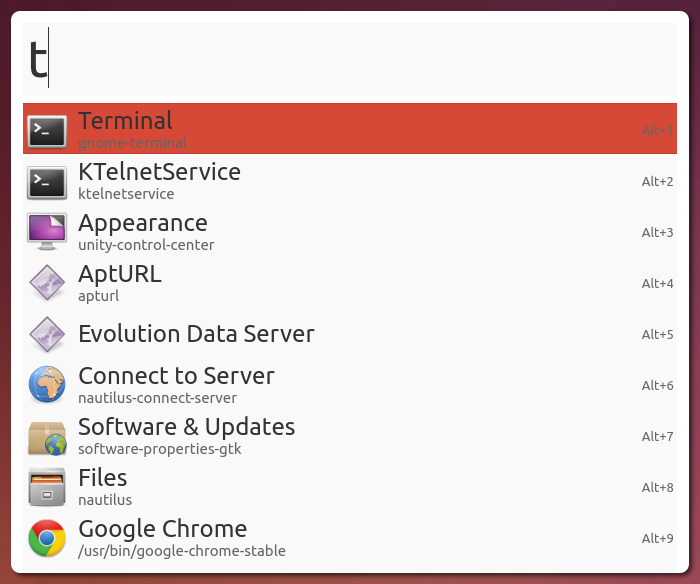Click the Alt+5 shortcut label
Viewport: 700px width, 584px height.
657,335
